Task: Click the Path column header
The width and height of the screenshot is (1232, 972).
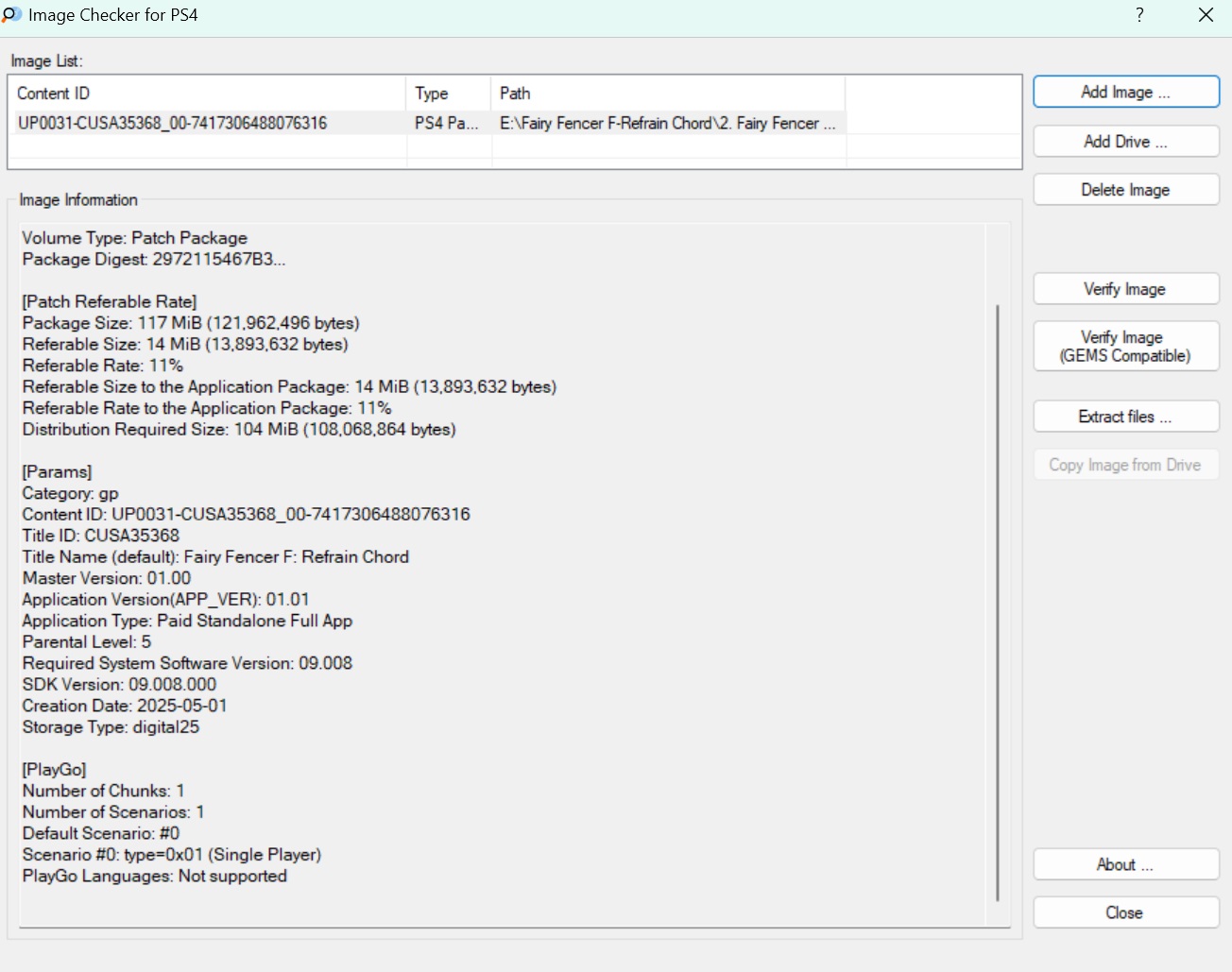Action: coord(667,94)
